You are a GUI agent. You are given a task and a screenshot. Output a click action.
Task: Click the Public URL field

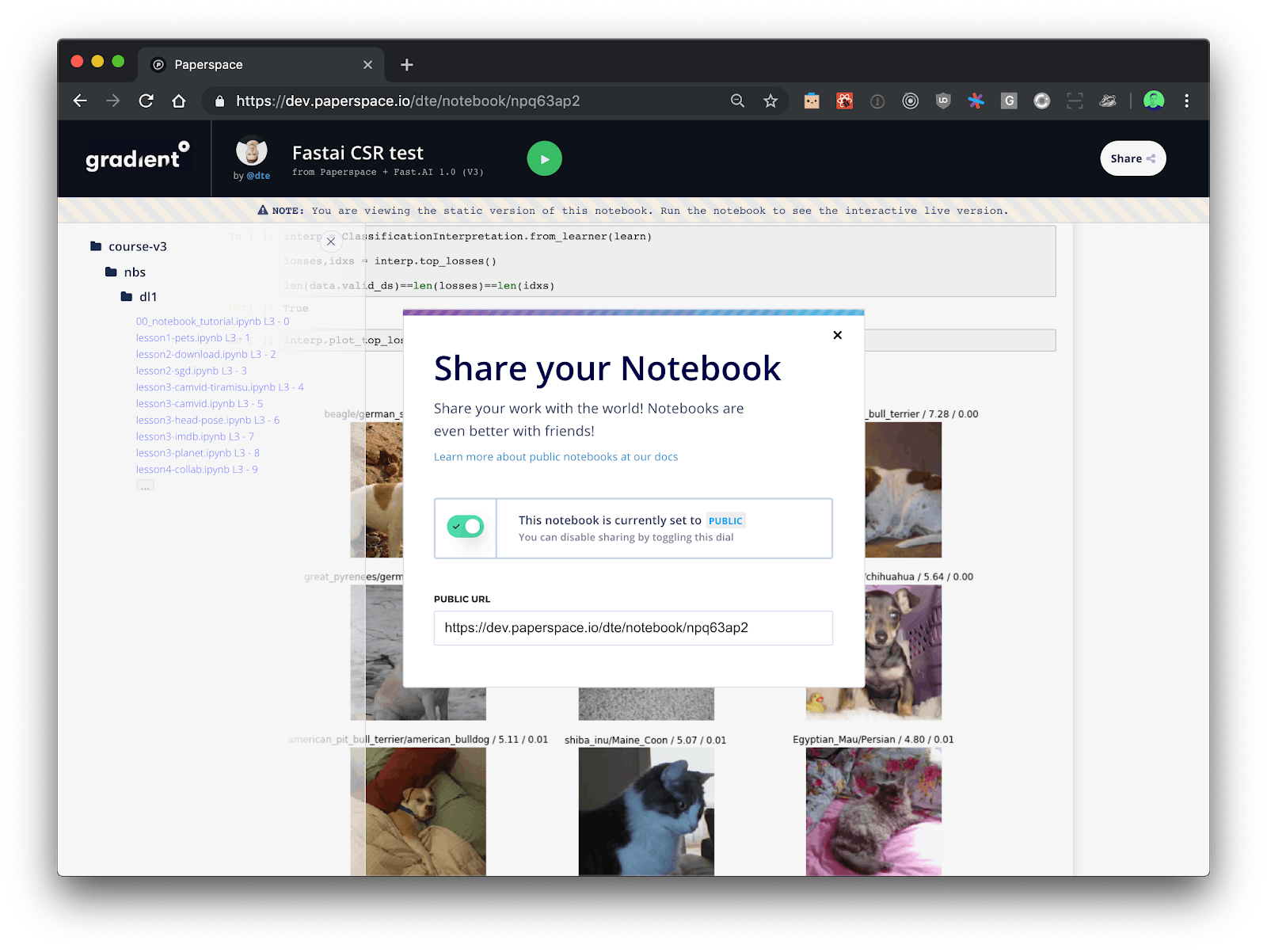pos(633,628)
